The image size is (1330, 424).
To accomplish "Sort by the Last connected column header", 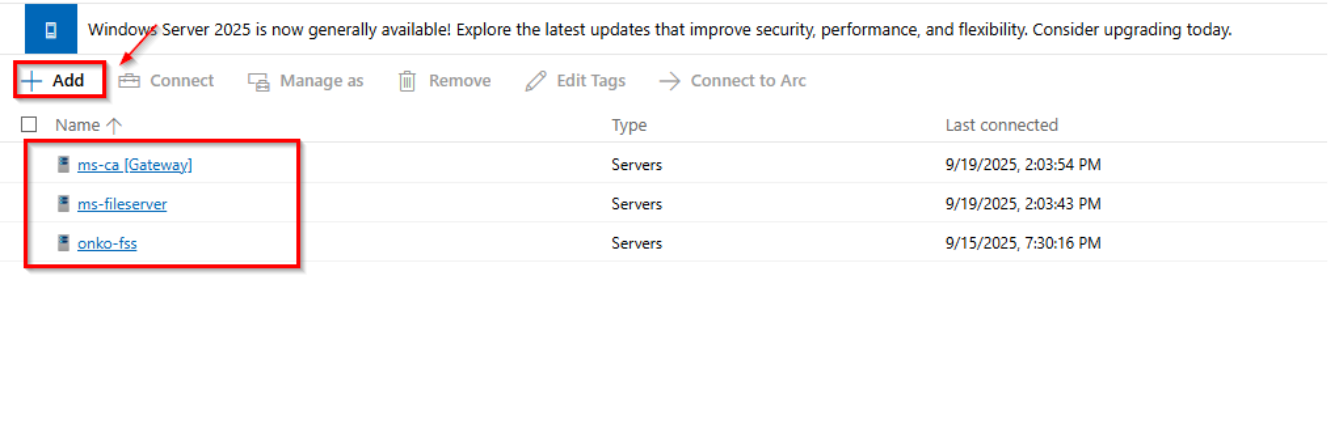I will point(1001,125).
